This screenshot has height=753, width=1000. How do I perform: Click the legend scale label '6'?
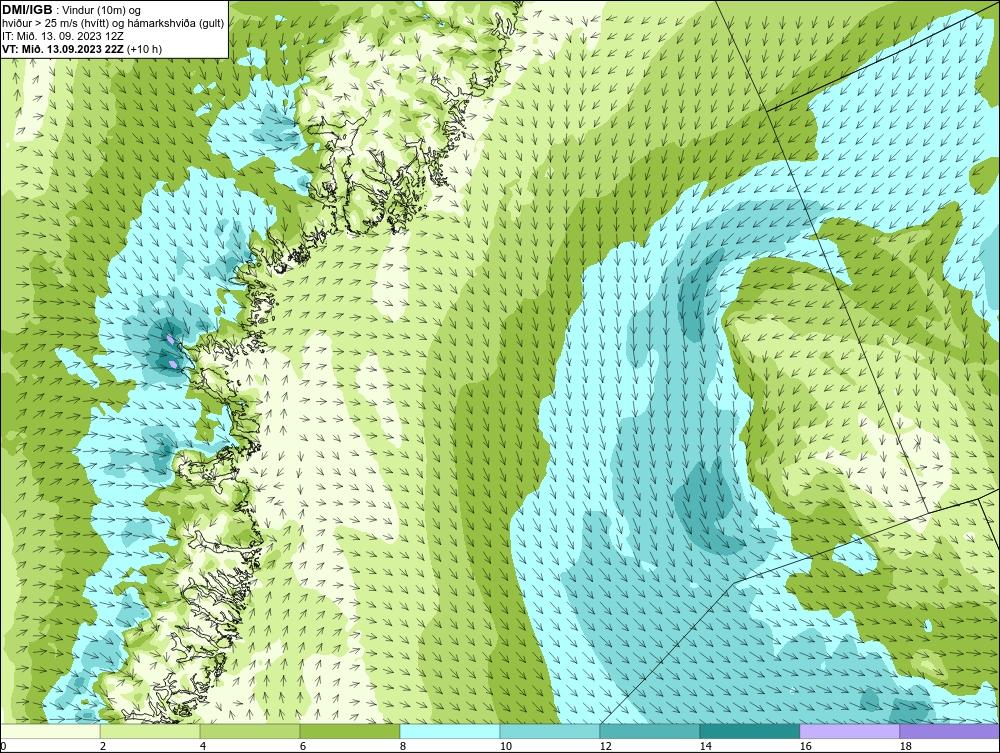tap(303, 746)
